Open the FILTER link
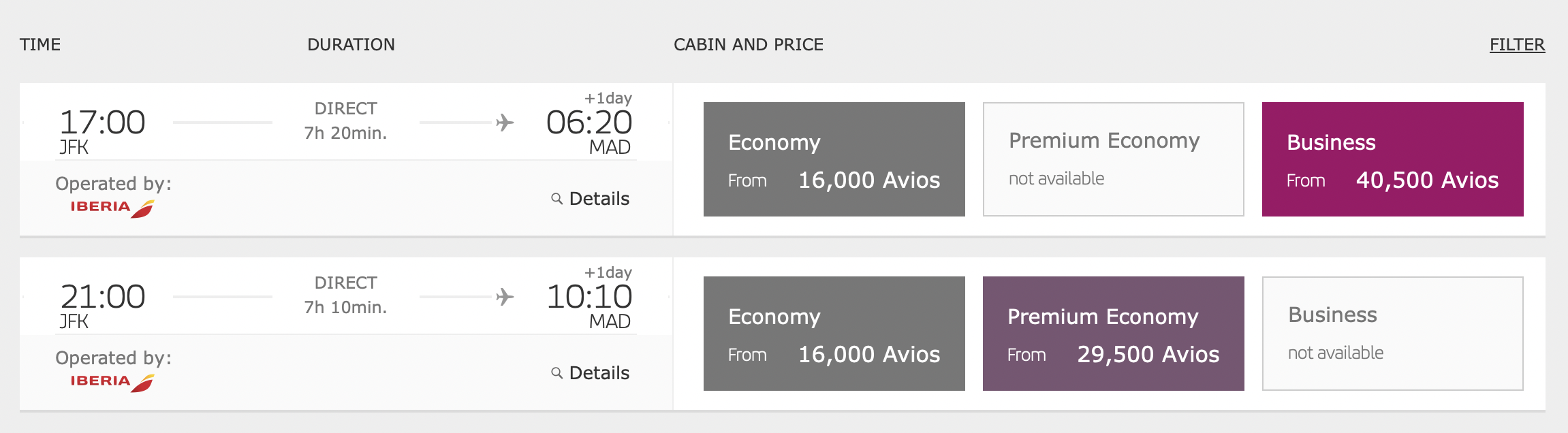Viewport: 1568px width, 433px height. pos(1517,45)
